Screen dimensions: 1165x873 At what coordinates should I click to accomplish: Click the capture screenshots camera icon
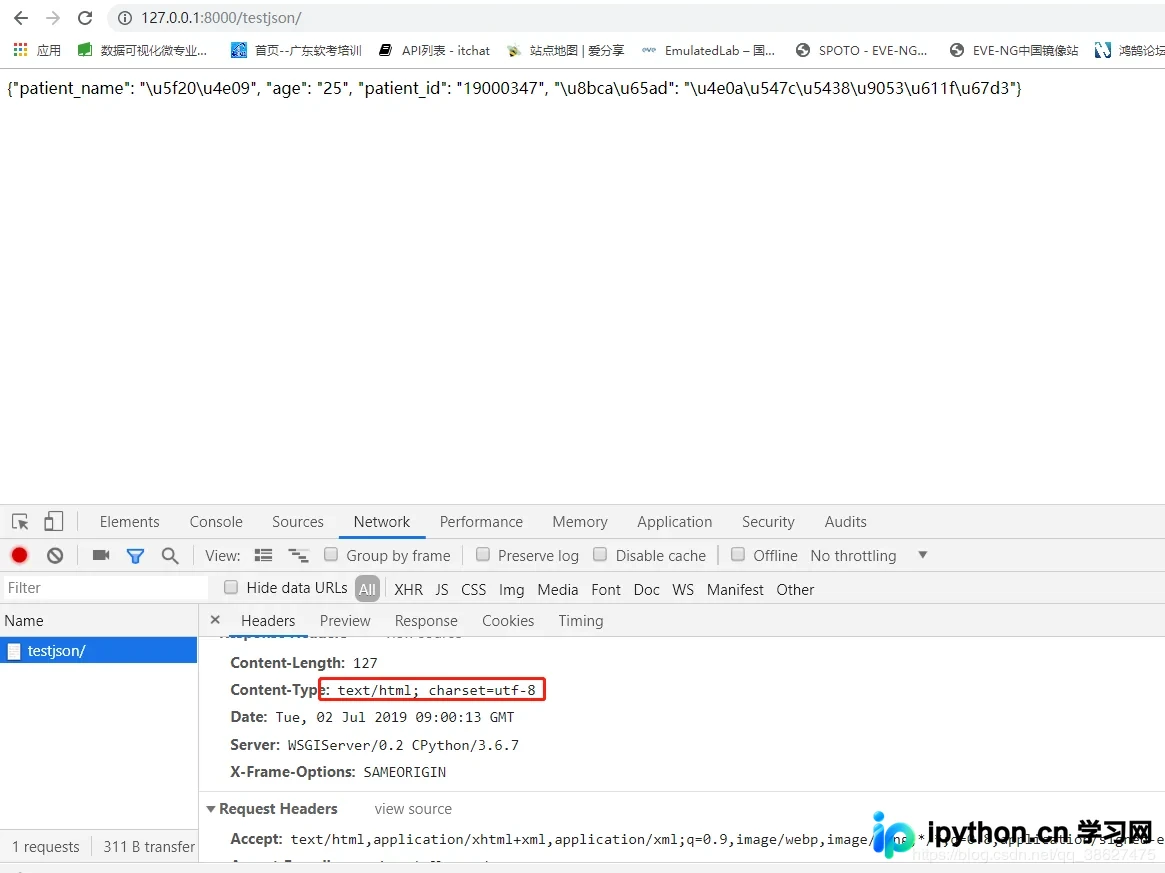pos(101,555)
